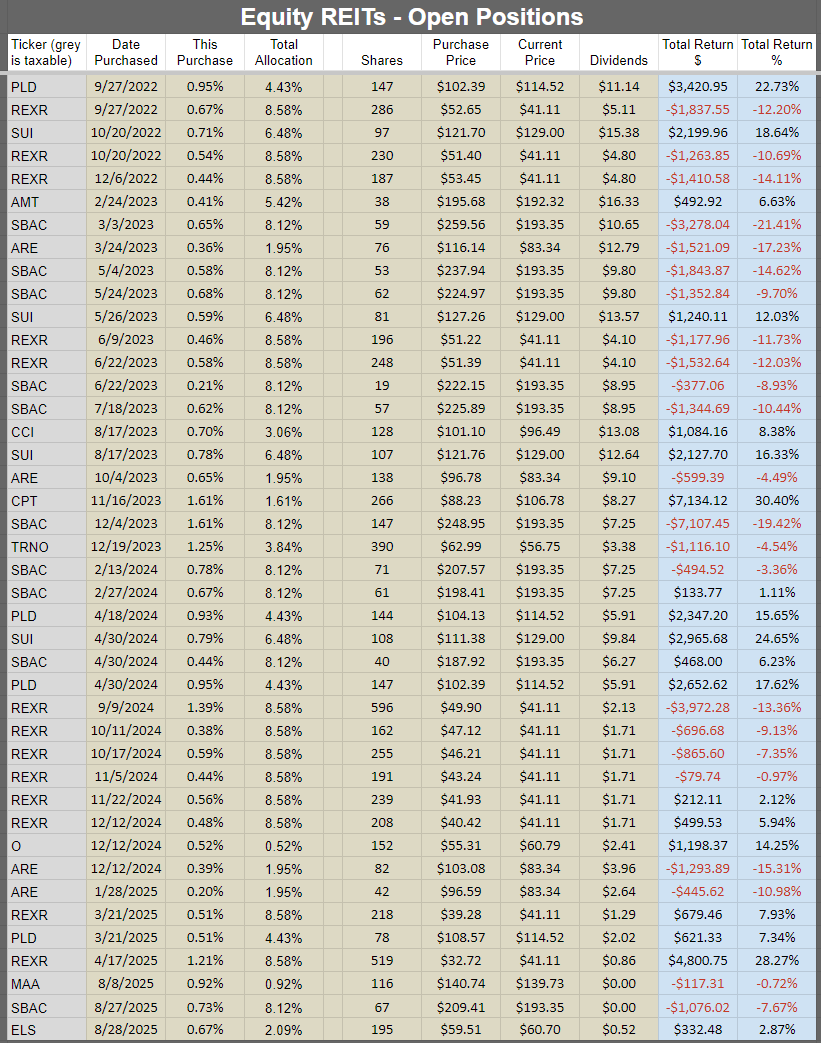Click the 30.40% total return cell
Screen dimensions: 821x1043
pyautogui.click(x=777, y=500)
